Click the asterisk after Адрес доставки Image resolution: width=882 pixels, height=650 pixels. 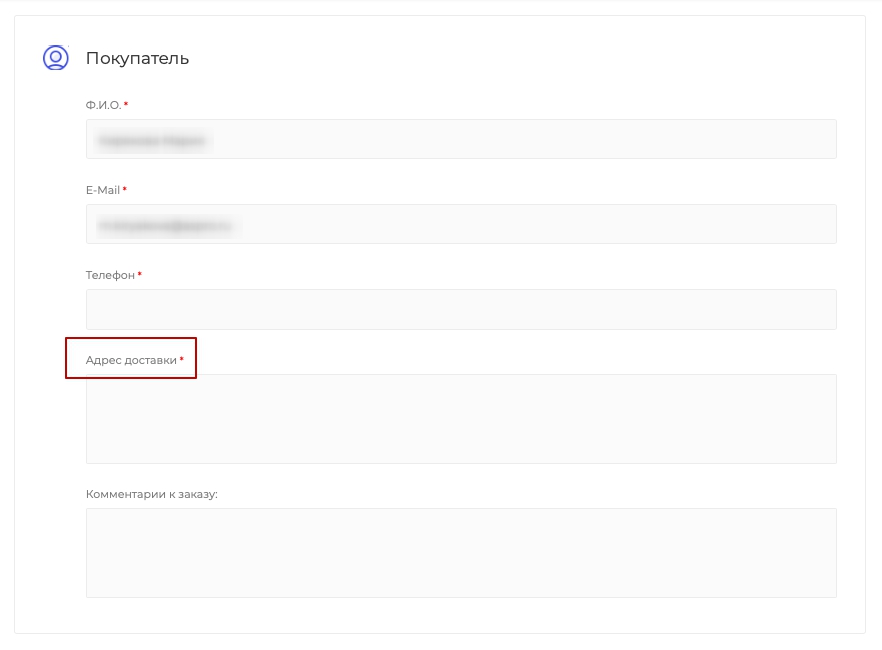coord(182,359)
